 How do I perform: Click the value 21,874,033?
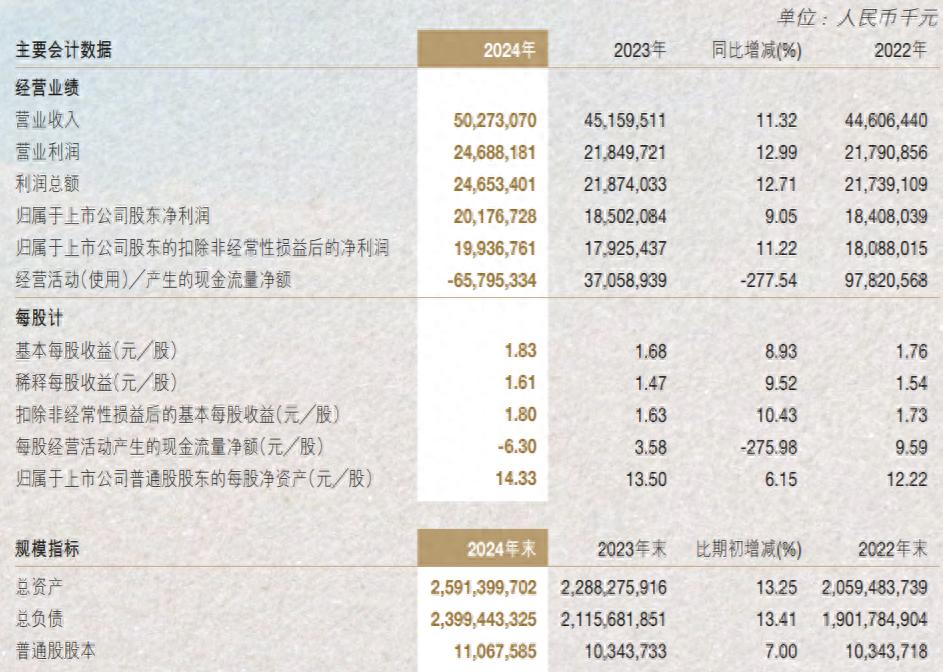click(625, 184)
